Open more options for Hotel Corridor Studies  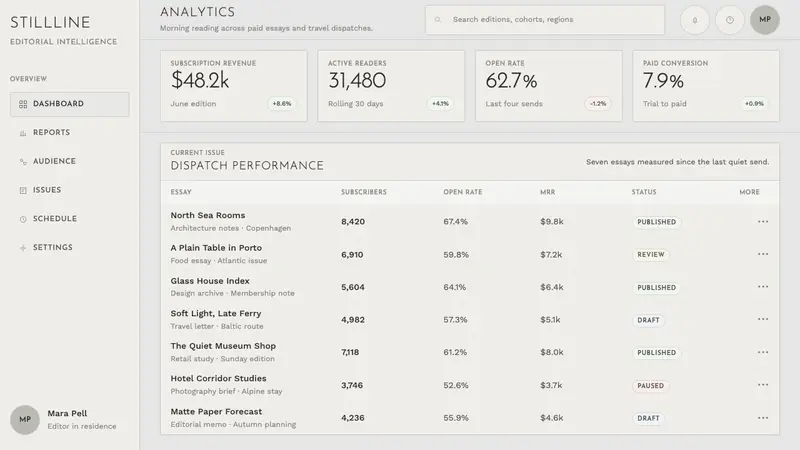coord(763,385)
